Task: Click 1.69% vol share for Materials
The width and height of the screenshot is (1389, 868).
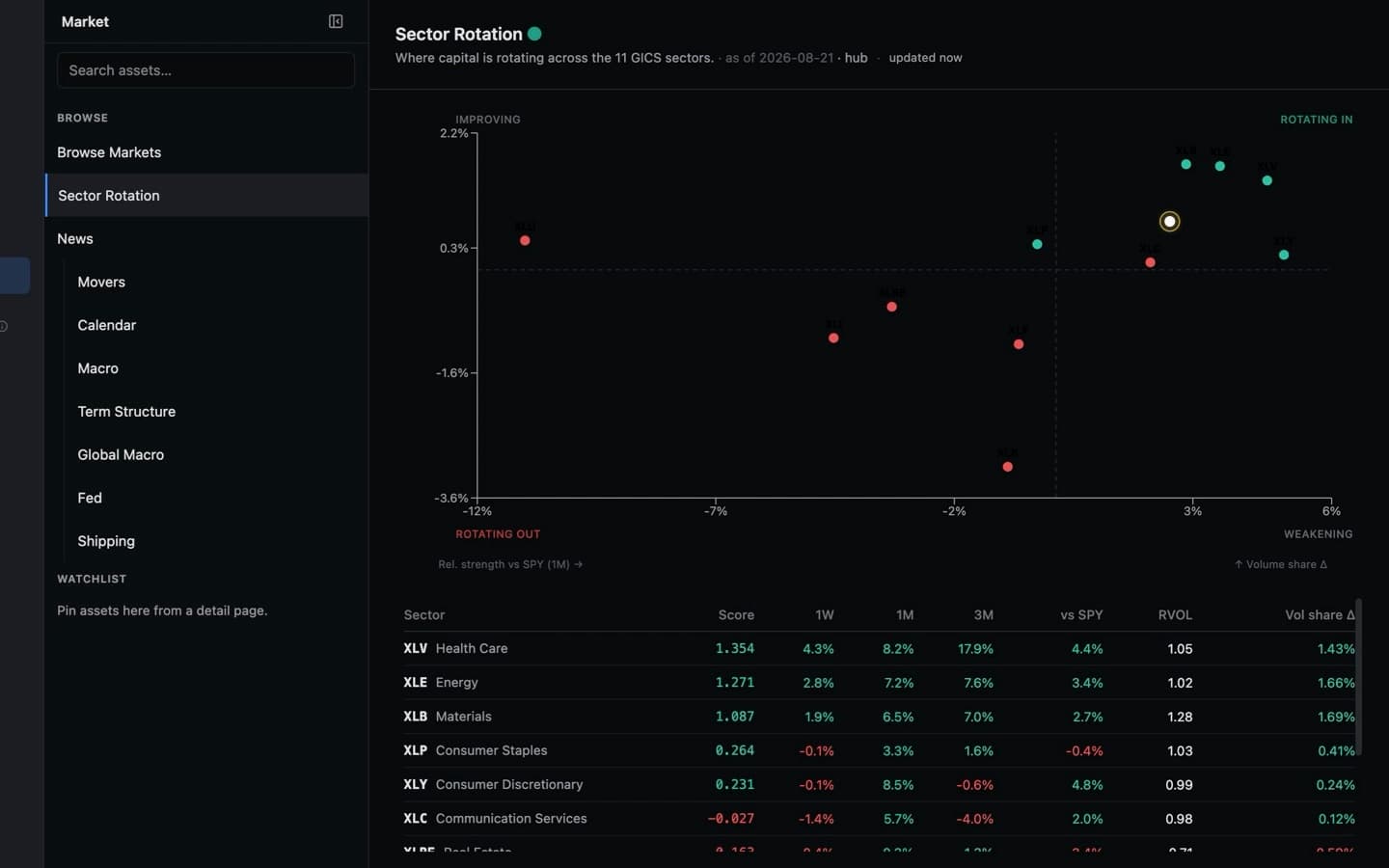Action: pyautogui.click(x=1336, y=717)
